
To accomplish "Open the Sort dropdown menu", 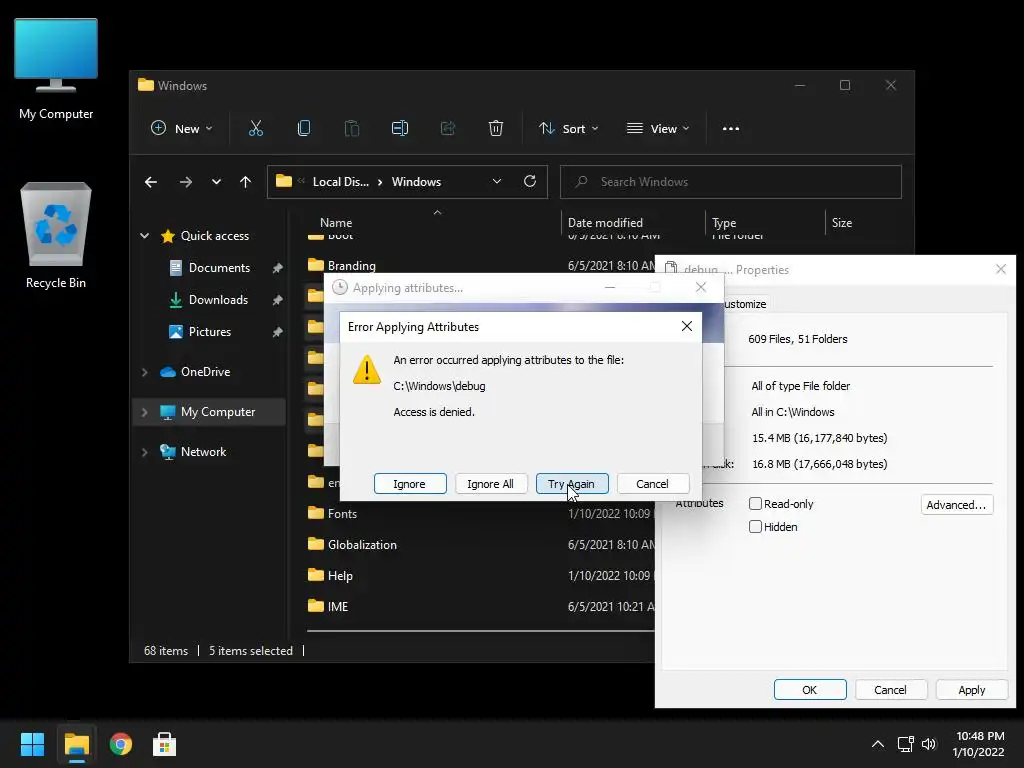I will 569,129.
